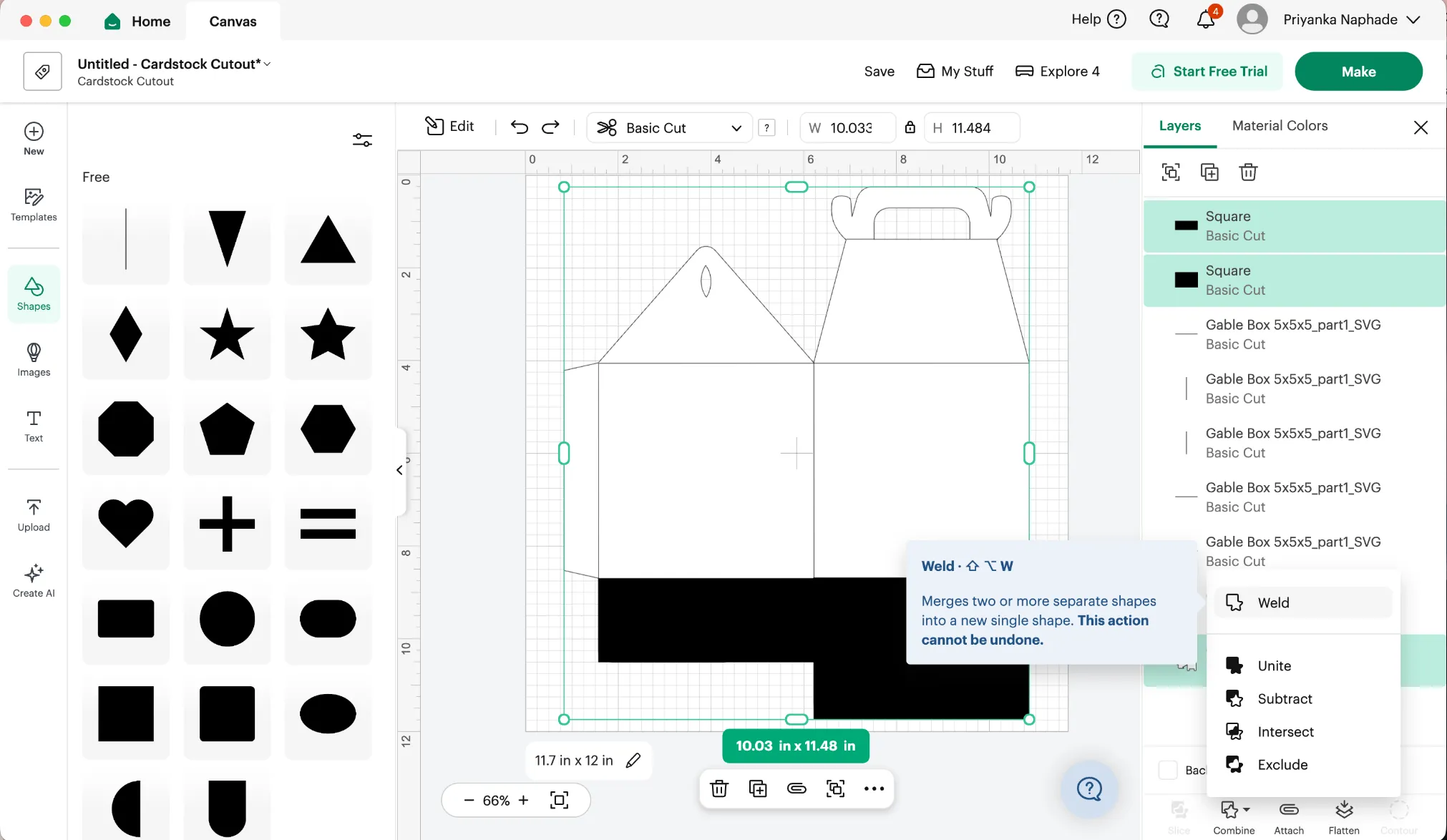Open the Templates panel
This screenshot has height=840, width=1447.
coord(34,205)
